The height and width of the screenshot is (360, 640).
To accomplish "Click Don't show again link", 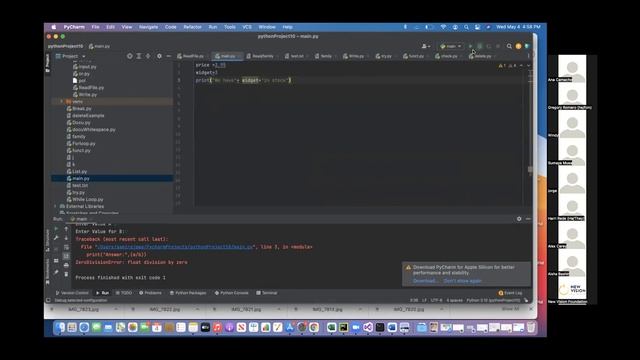I will coord(462,281).
